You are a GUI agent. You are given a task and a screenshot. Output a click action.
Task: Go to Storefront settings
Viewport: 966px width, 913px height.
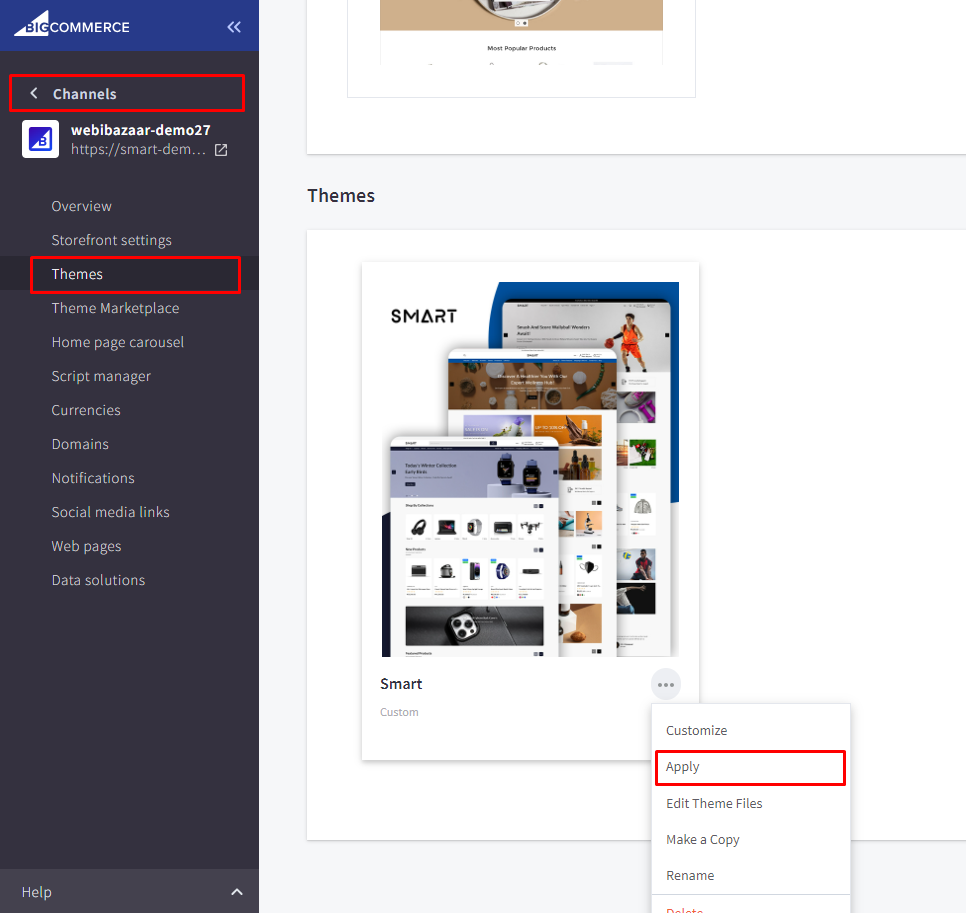pos(112,240)
